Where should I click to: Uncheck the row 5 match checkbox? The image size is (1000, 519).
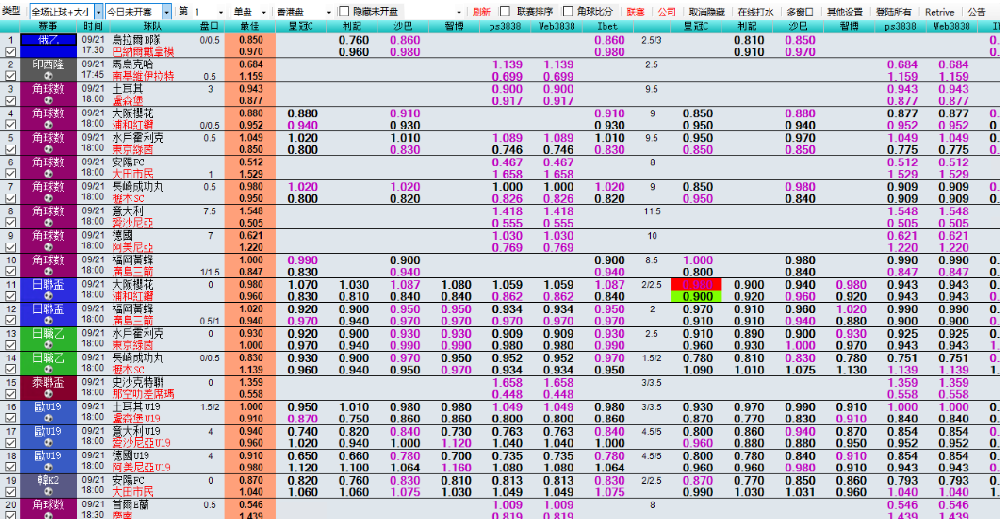point(10,149)
